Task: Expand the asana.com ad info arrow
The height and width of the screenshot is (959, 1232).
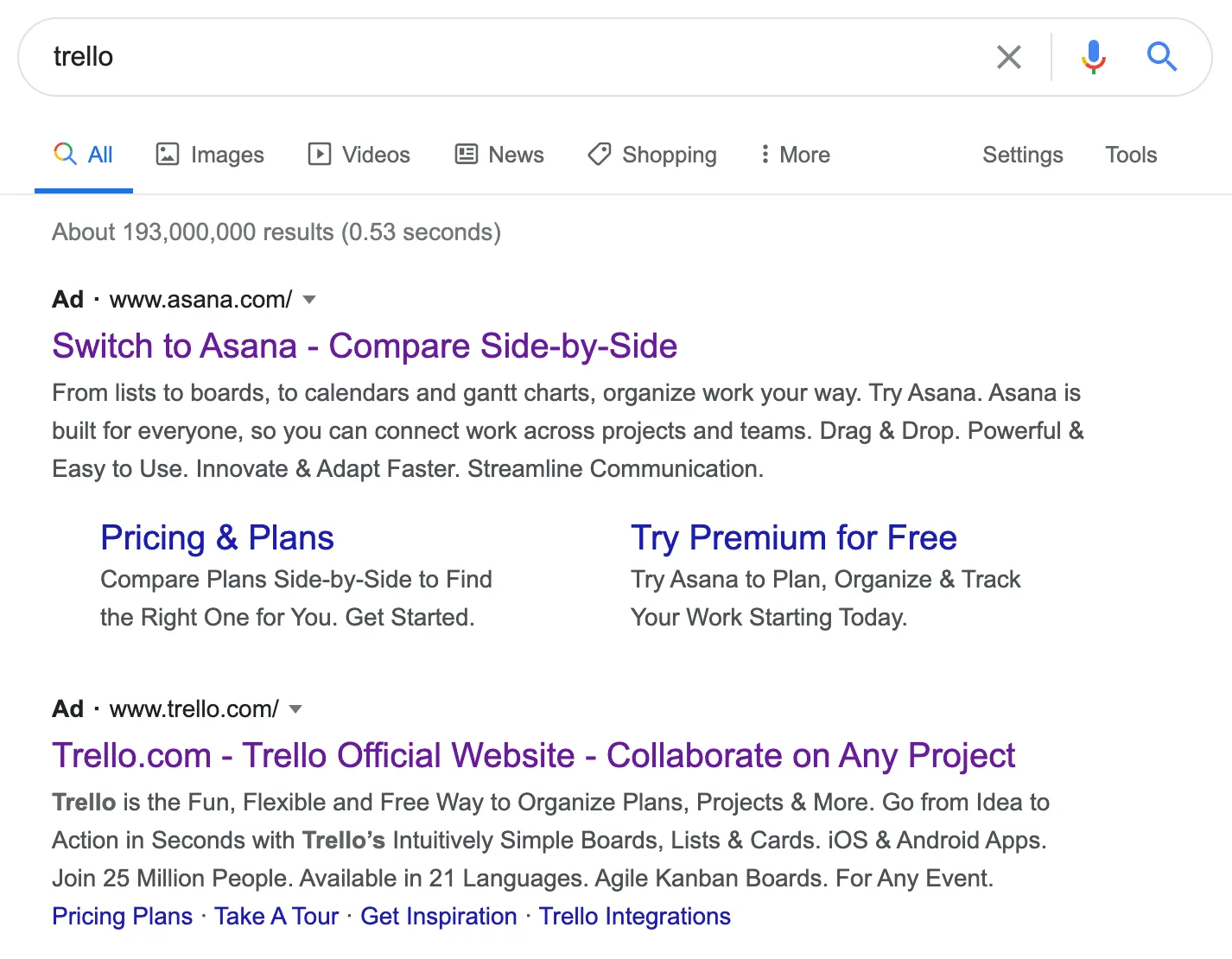Action: (309, 300)
